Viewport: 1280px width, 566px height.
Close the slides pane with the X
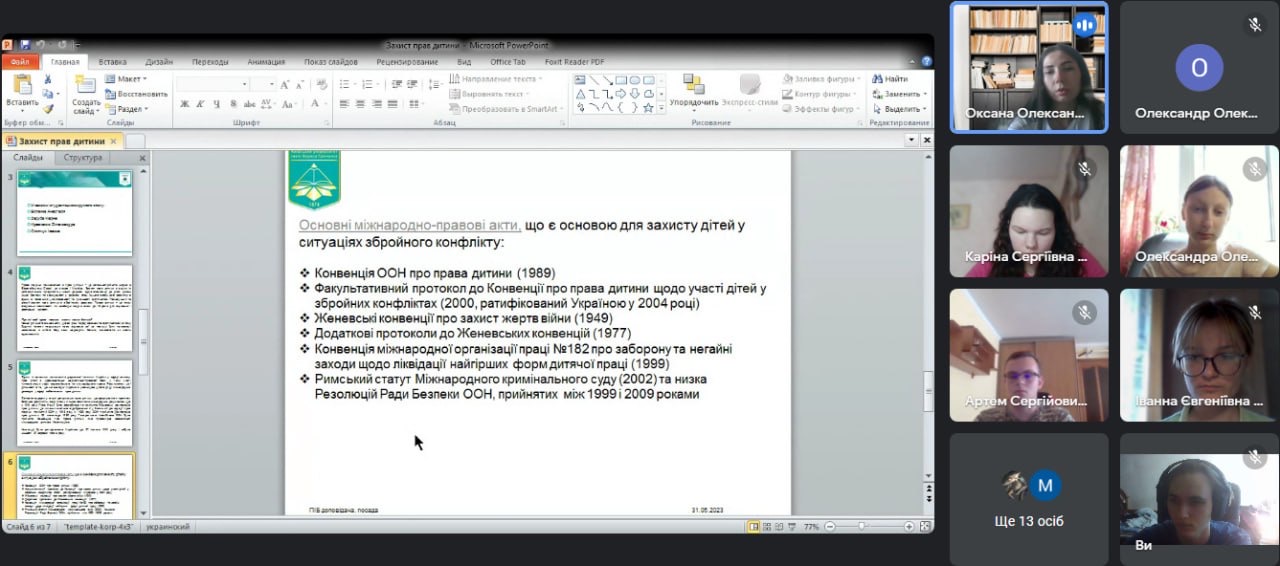point(142,158)
